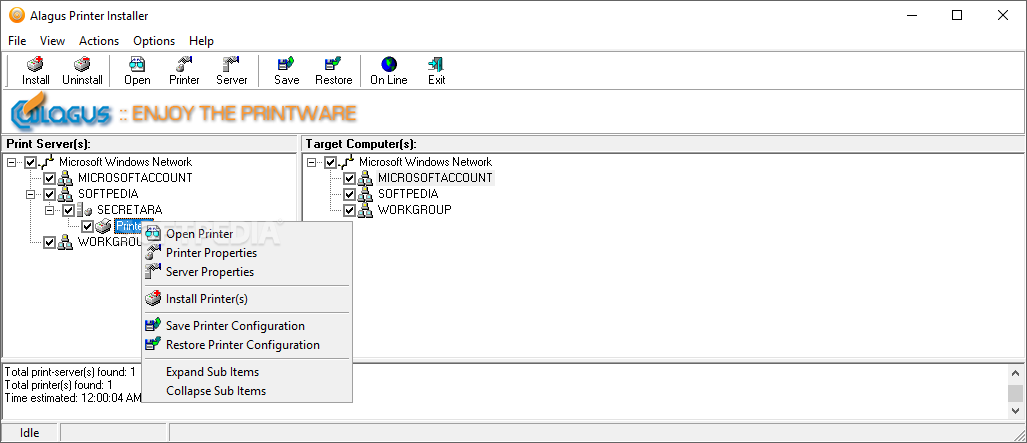Uncheck WORKGROUP in Target Computers
The width and height of the screenshot is (1027, 443).
click(350, 210)
